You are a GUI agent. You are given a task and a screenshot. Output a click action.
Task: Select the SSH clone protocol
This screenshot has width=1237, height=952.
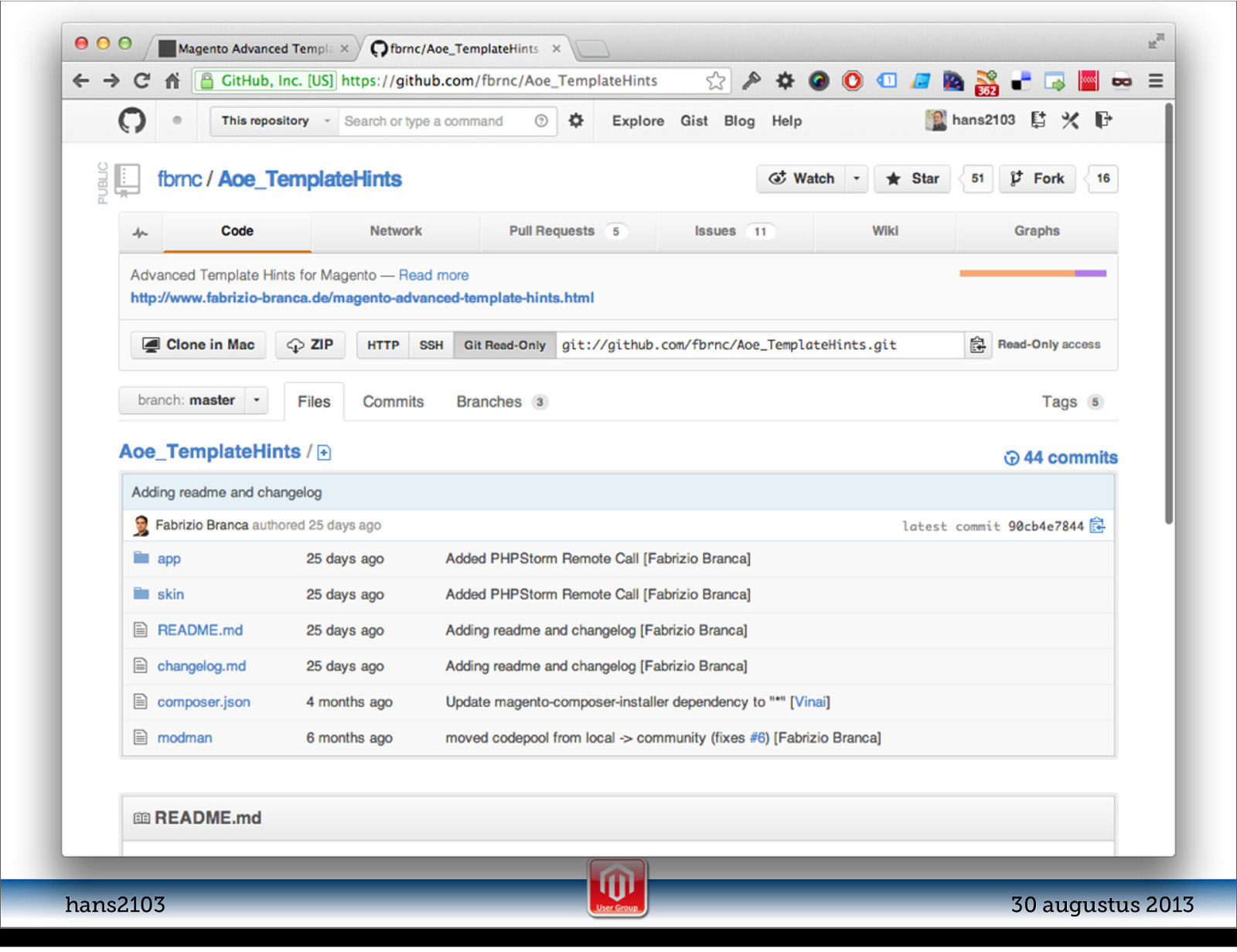tap(431, 345)
